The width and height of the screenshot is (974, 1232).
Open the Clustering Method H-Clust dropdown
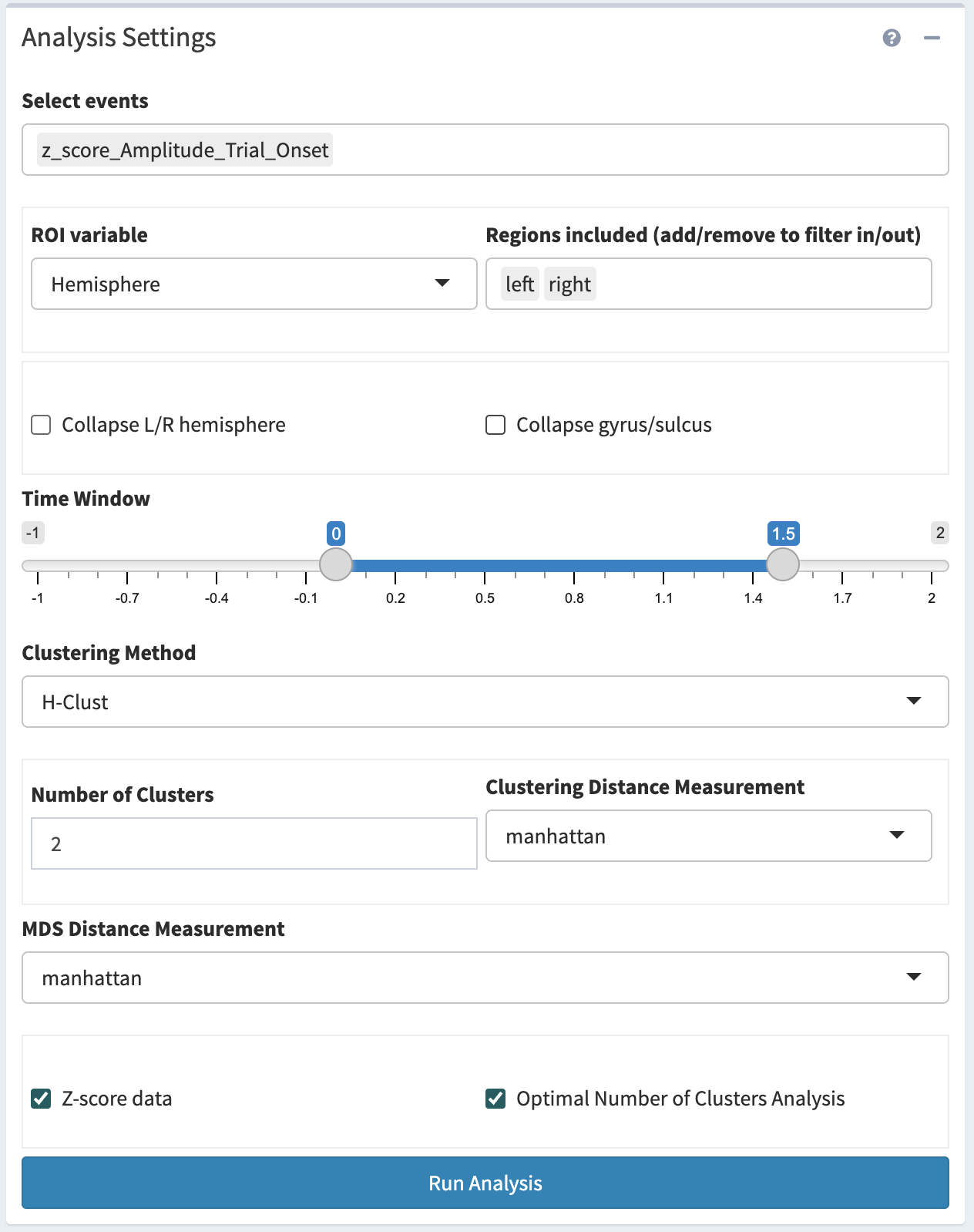[485, 702]
